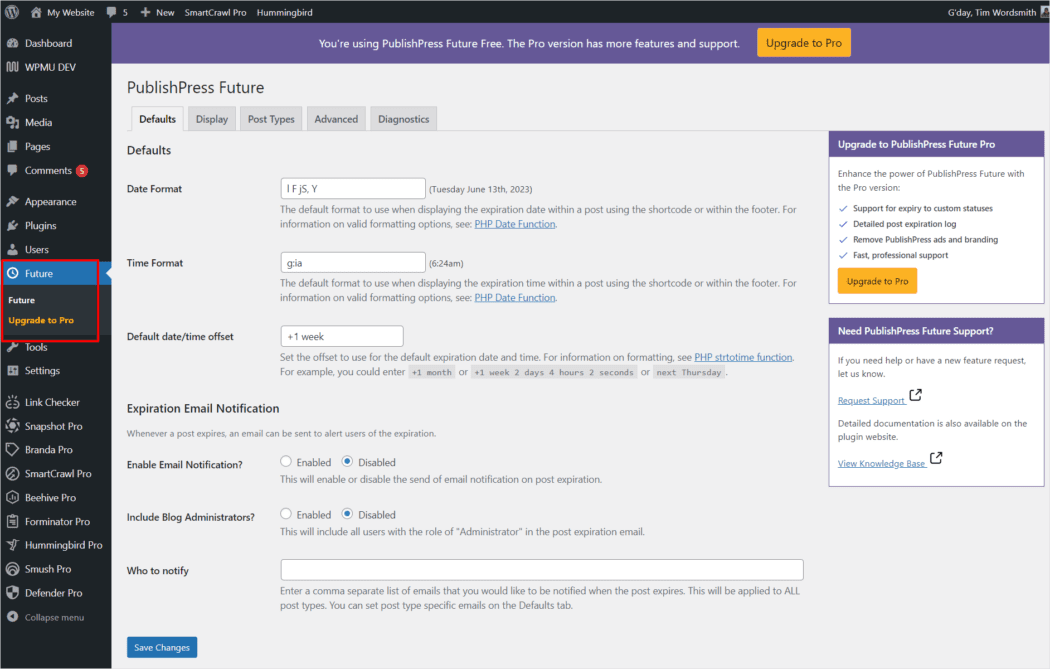The image size is (1050, 669).
Task: Click the Smush Pro sidebar icon
Action: (12, 569)
